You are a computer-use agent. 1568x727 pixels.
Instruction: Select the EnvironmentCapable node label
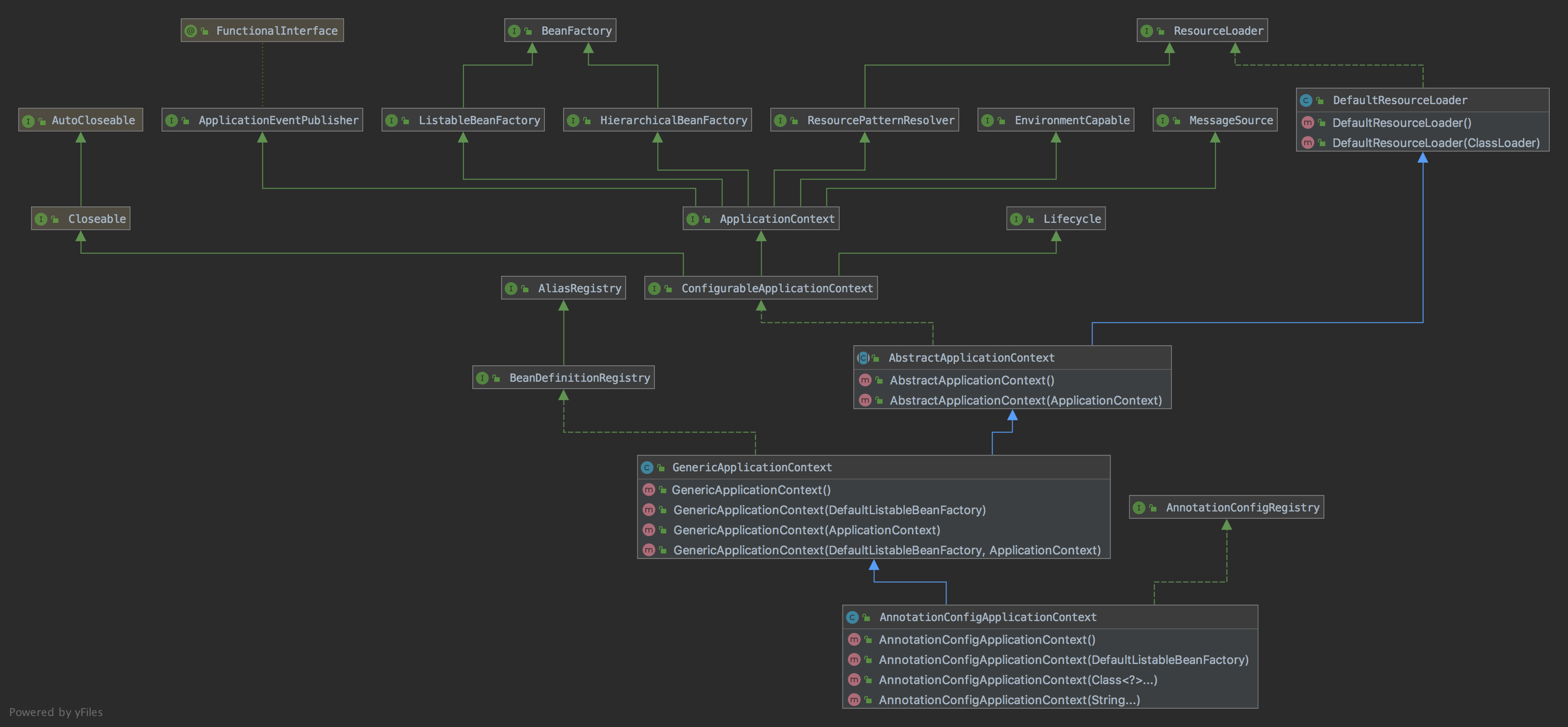(1072, 121)
